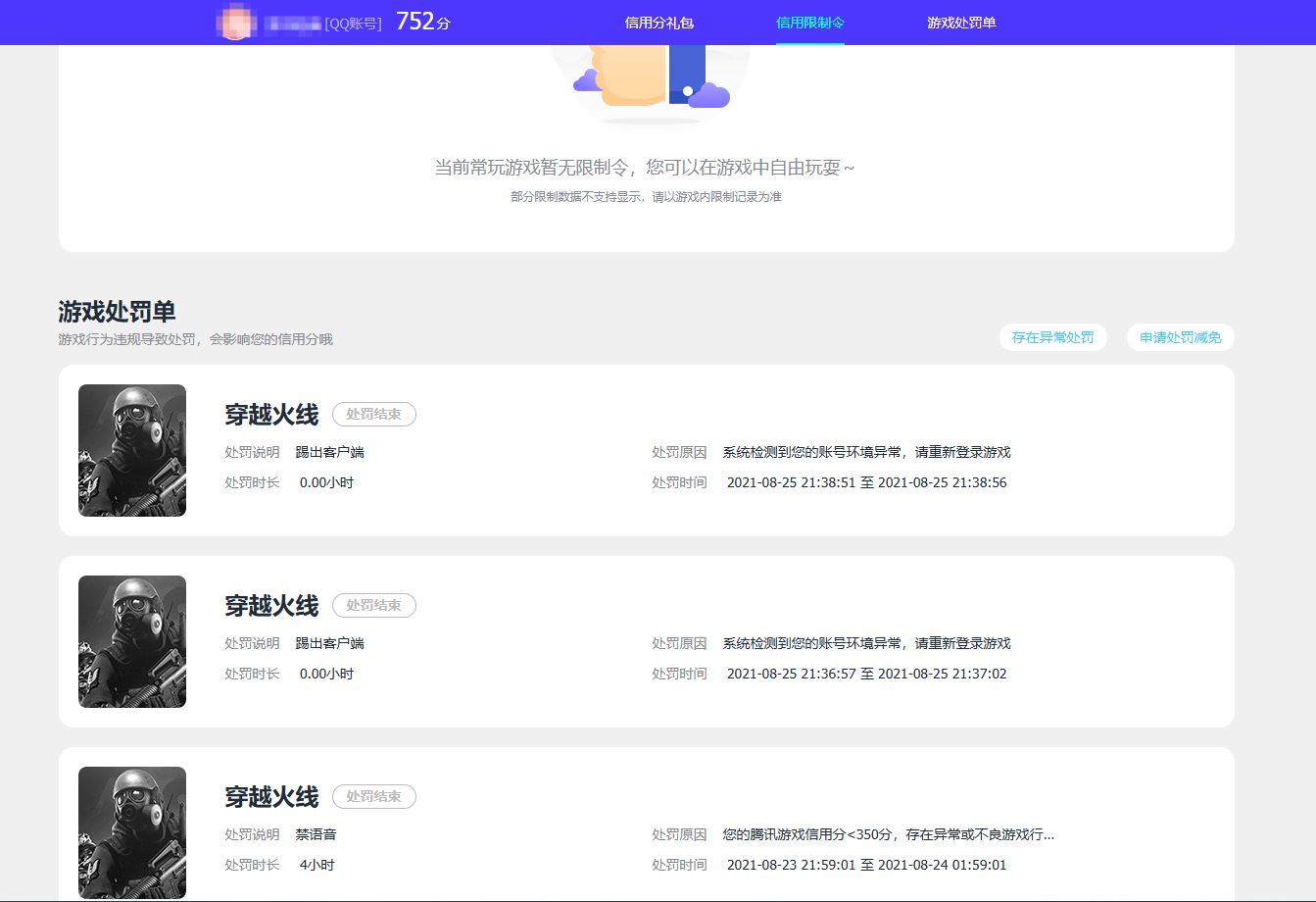
Task: Click the 752分 credit score
Action: pos(422,22)
